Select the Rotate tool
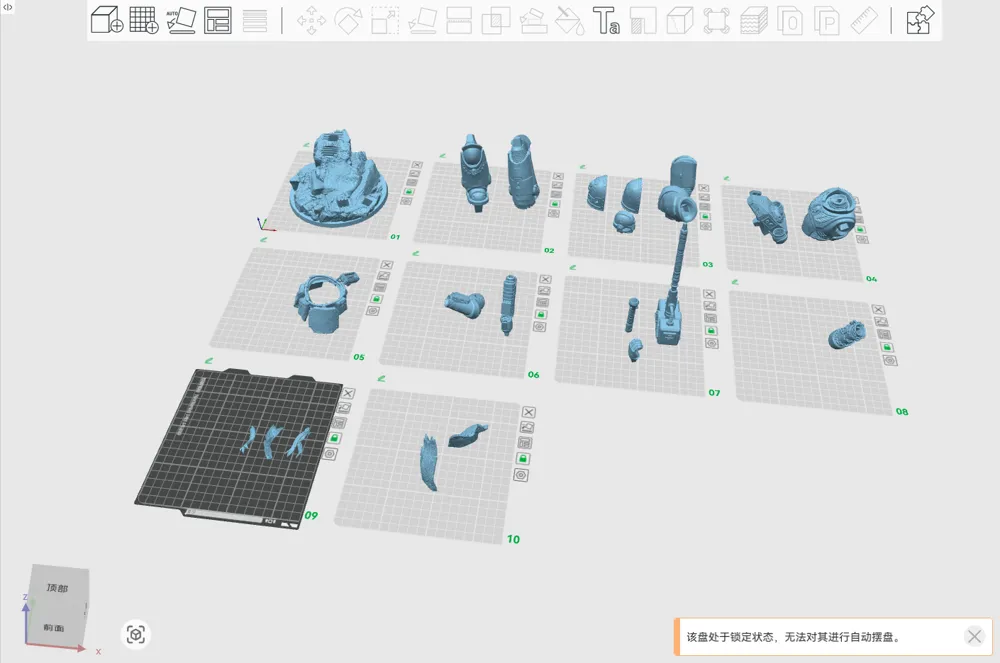This screenshot has height=663, width=1000. click(x=349, y=20)
